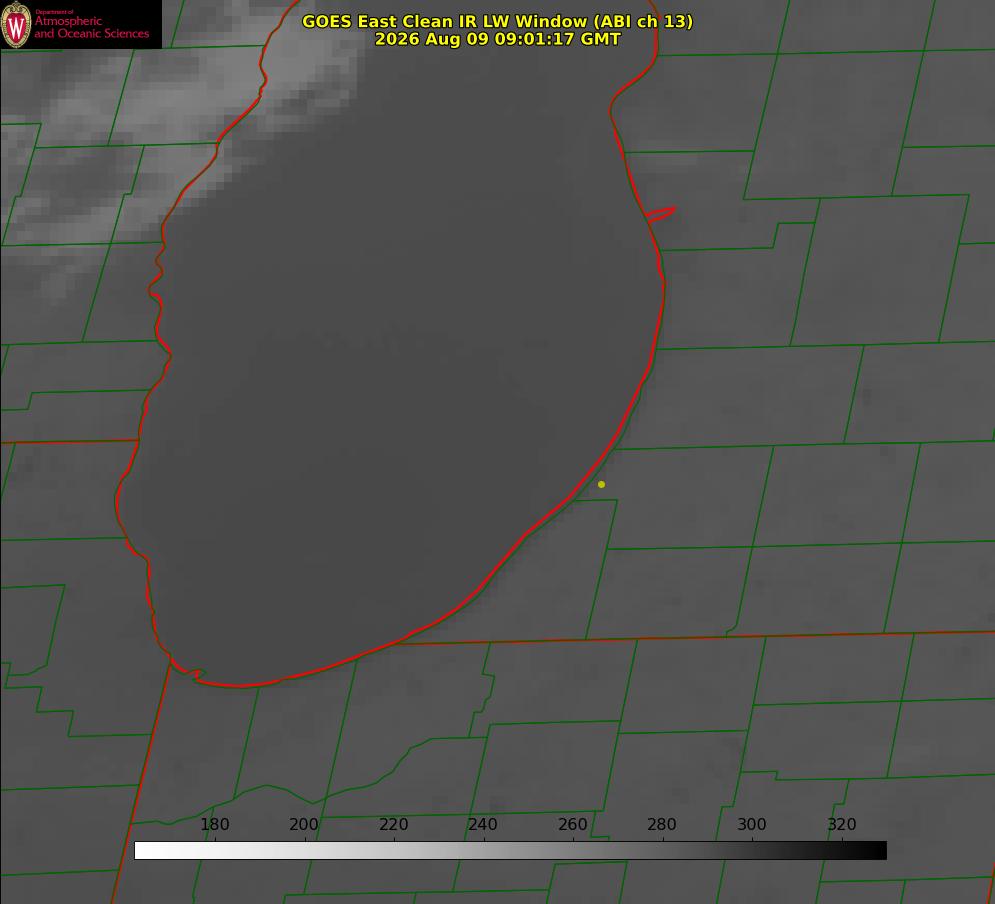This screenshot has height=904, width=995.
Task: Click the 300 colorbar label
Action: 752,824
